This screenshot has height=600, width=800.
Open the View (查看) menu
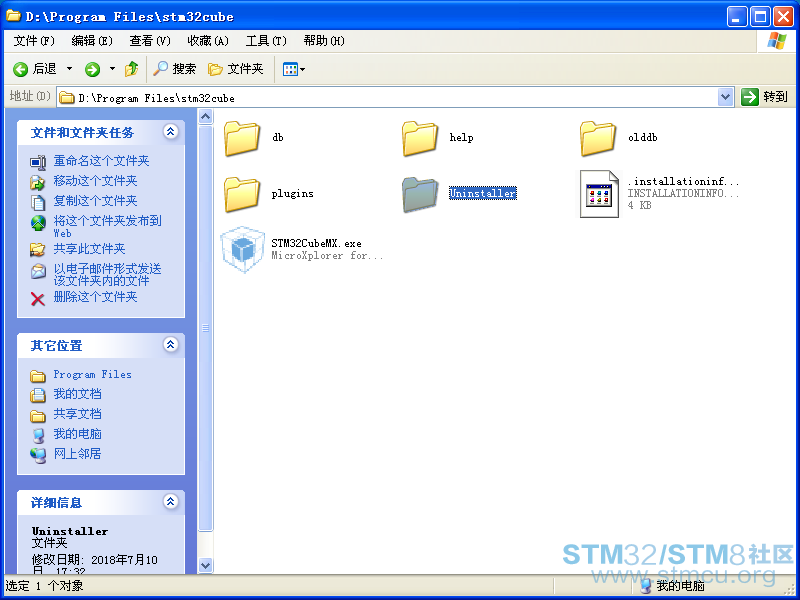point(150,41)
